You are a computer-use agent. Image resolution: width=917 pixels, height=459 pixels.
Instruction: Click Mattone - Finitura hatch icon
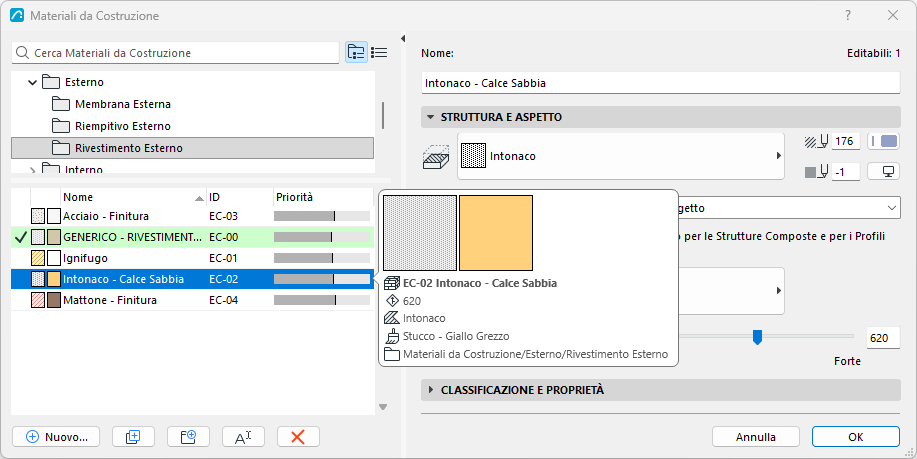click(x=38, y=301)
